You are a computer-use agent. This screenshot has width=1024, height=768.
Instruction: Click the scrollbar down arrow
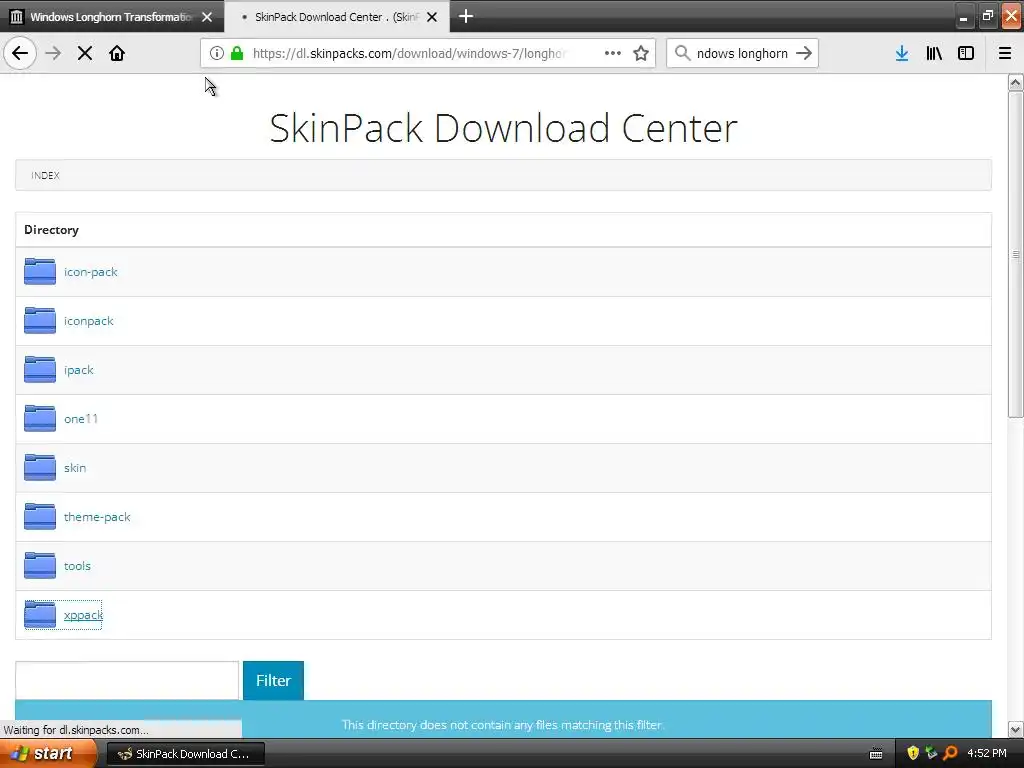coord(1015,729)
